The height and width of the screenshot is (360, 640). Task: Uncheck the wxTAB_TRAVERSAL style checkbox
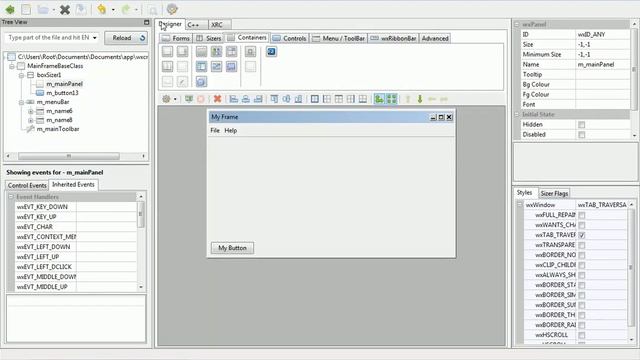[582, 235]
